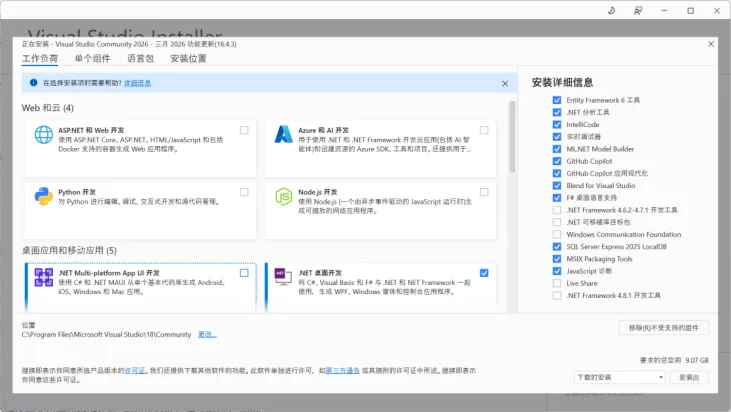Click the 桌面应用和移动应用 (5) section heading
This screenshot has height=412, width=731.
pyautogui.click(x=69, y=251)
